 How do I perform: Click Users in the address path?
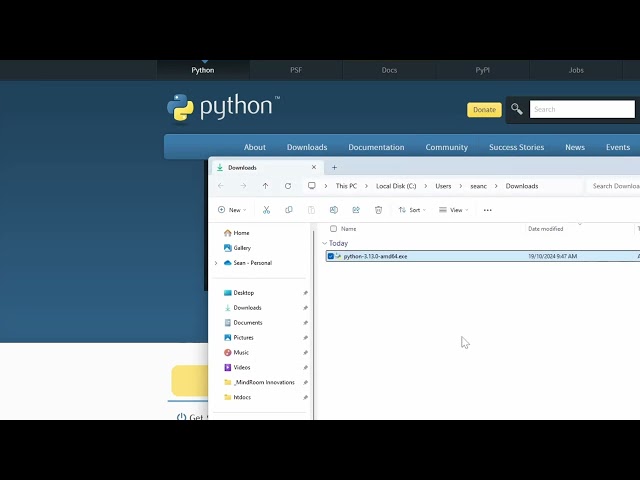point(443,186)
